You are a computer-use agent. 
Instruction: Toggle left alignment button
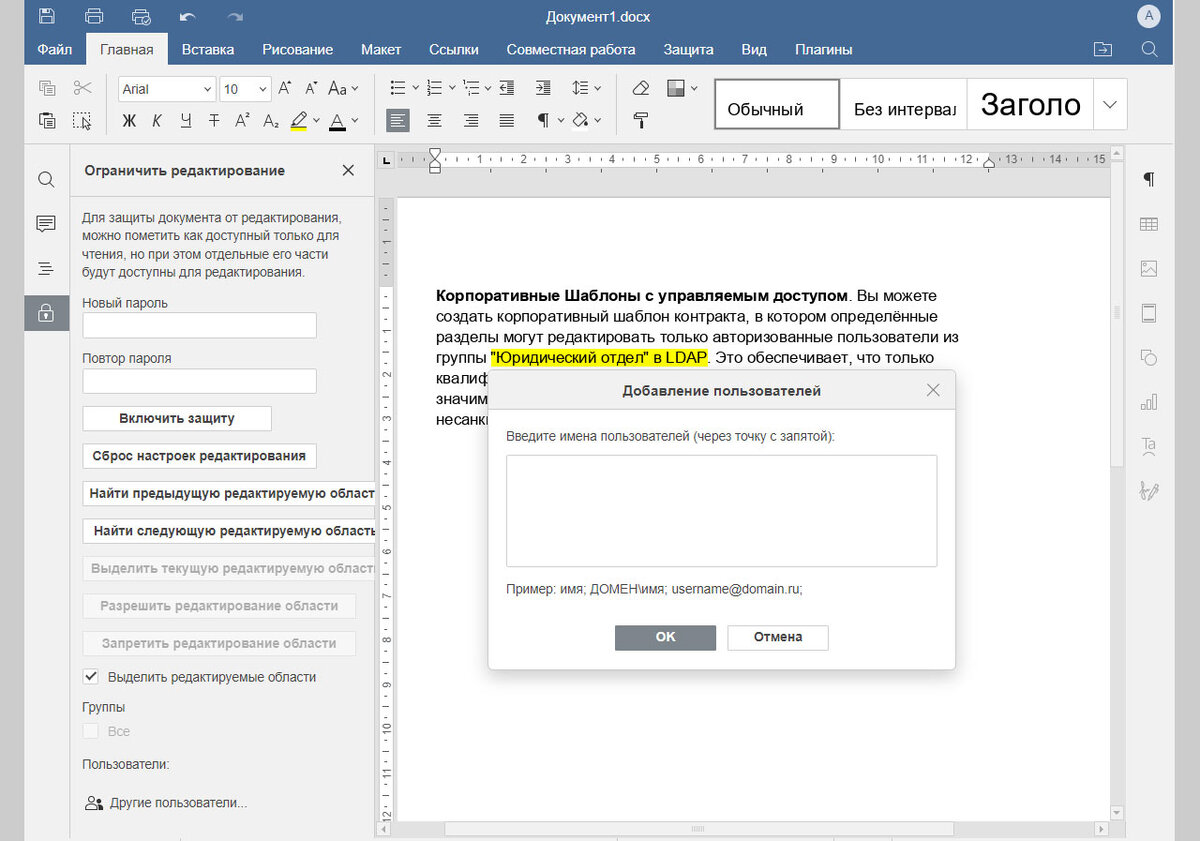398,121
